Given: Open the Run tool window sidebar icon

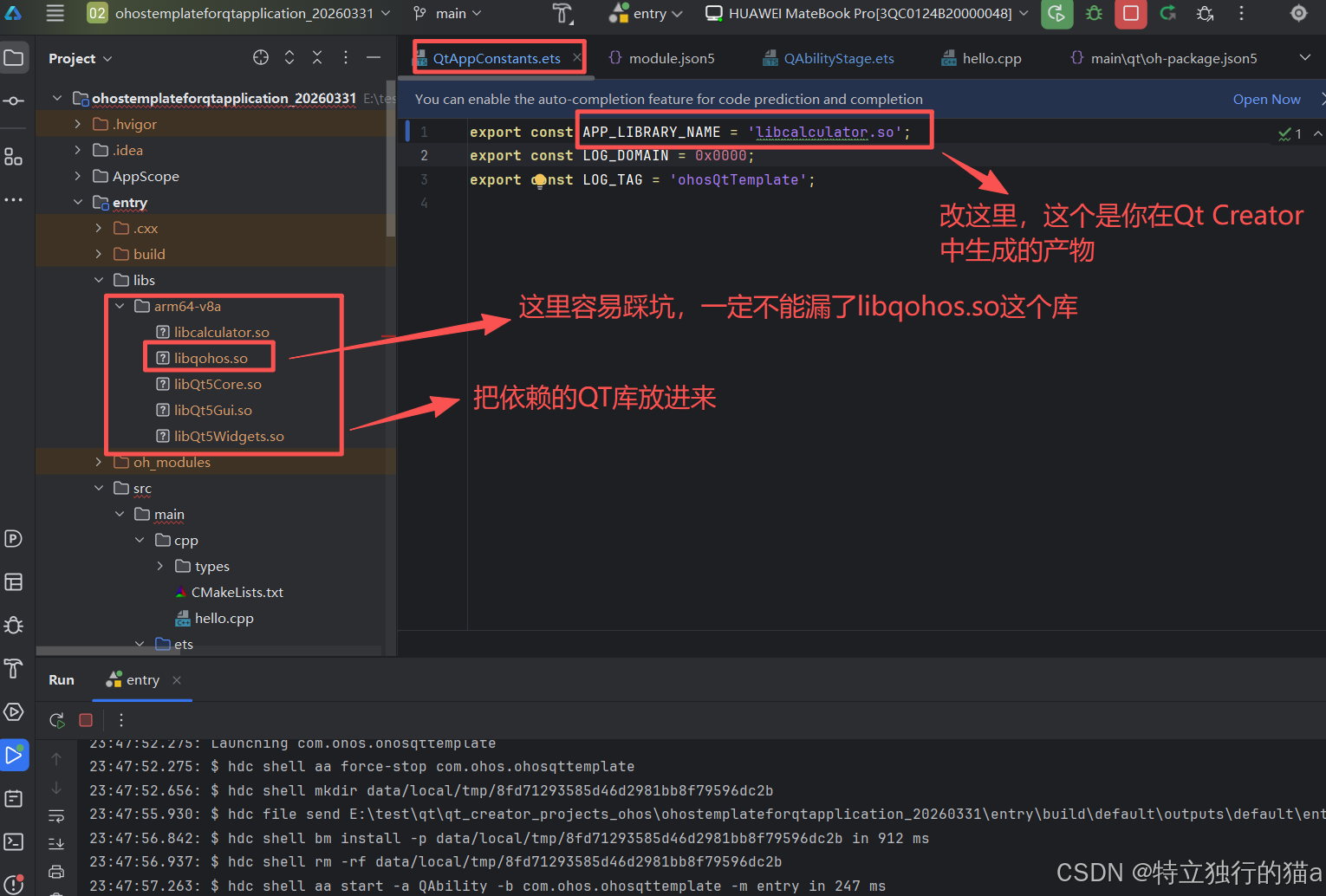Looking at the screenshot, I should (x=14, y=755).
